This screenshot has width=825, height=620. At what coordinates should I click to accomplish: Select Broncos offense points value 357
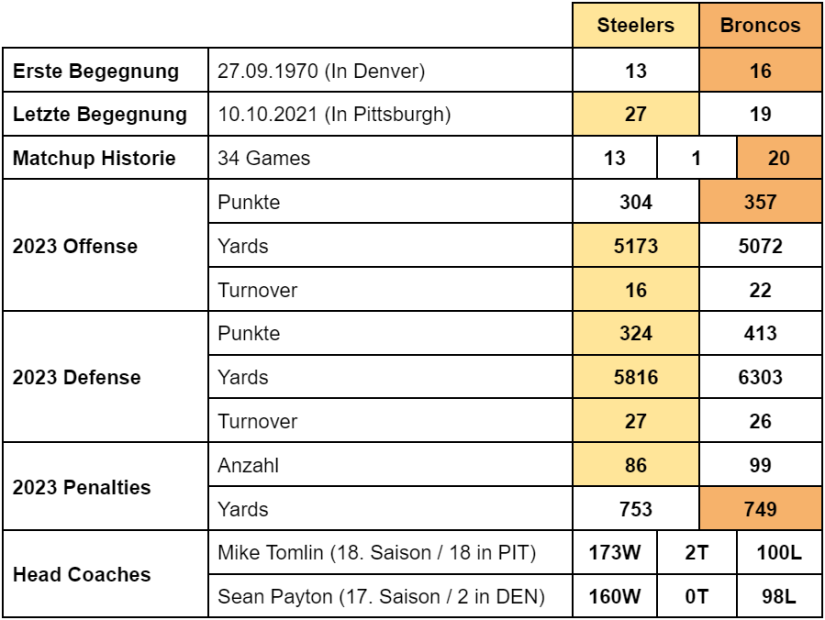[760, 202]
